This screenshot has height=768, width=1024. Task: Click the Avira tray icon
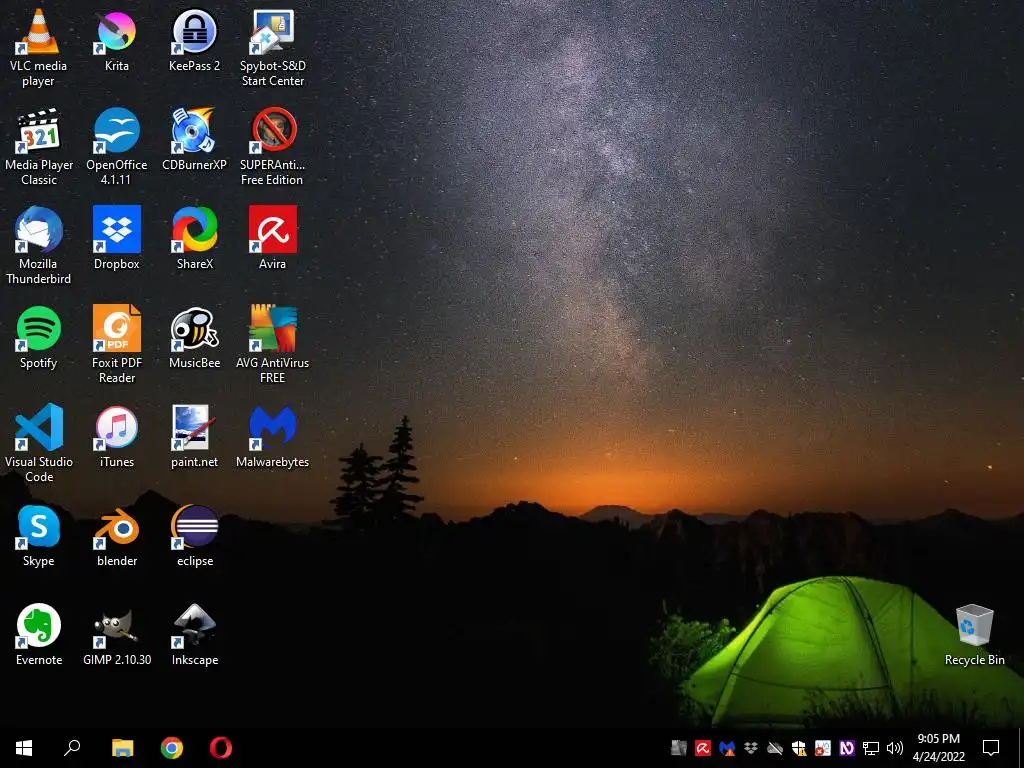coord(703,748)
